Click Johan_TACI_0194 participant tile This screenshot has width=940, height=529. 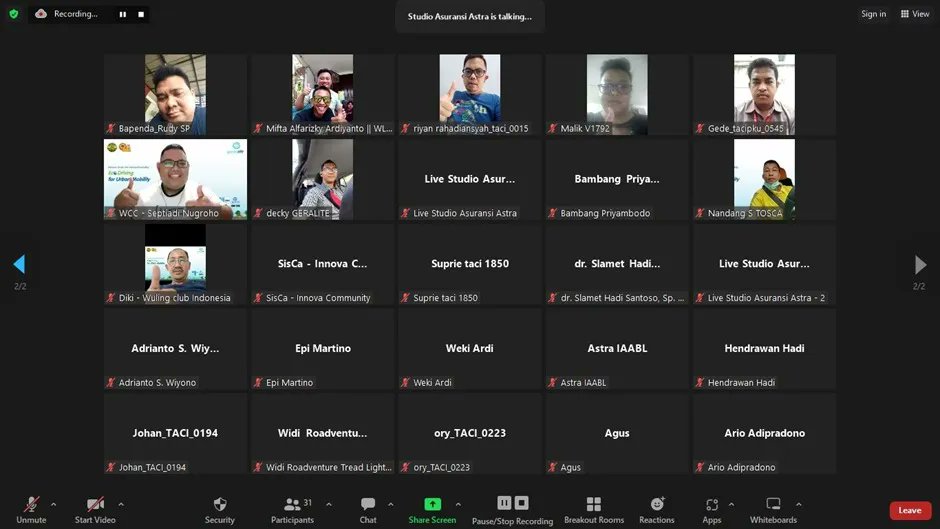175,433
